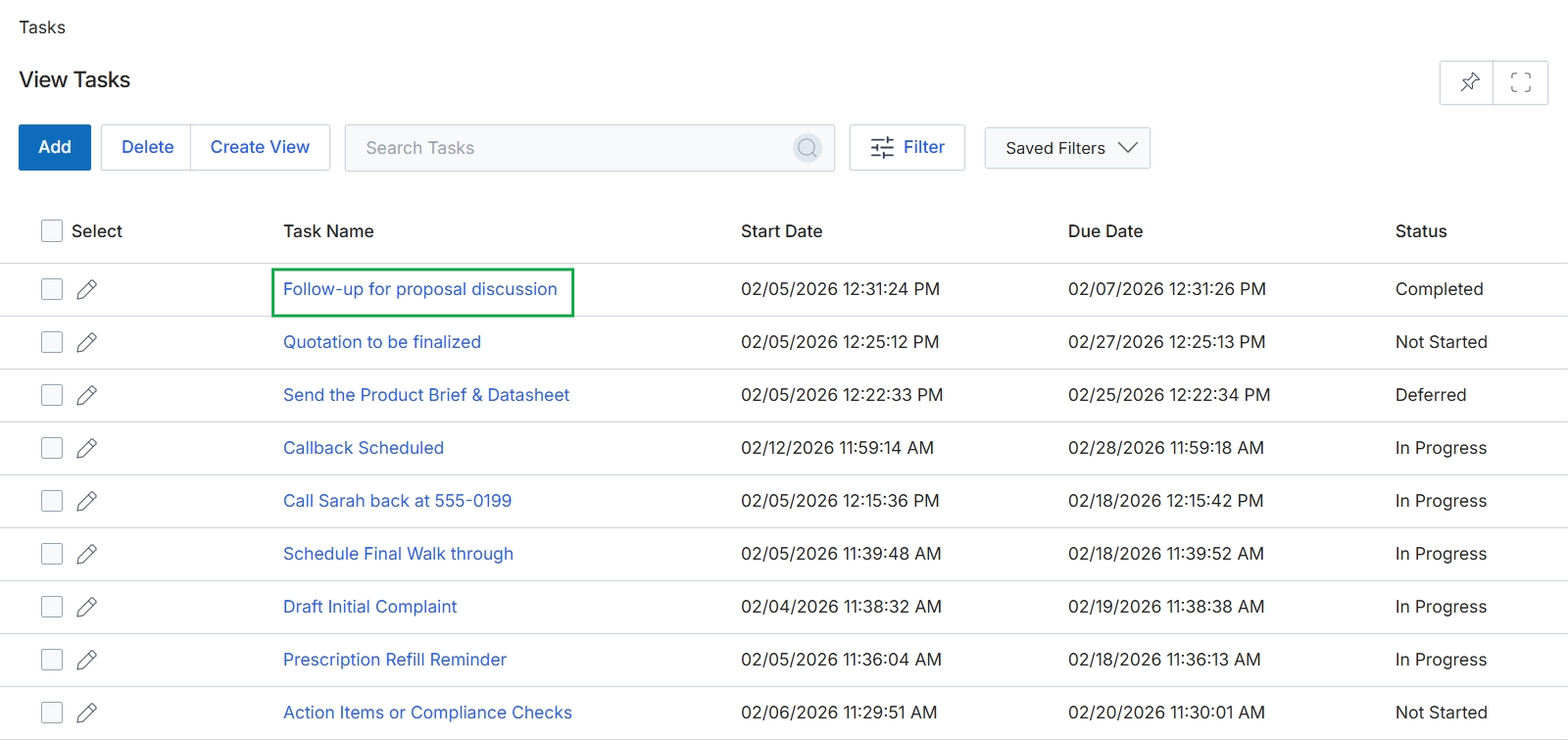Select the Follow-up for proposal discussion row checkbox
1568x740 pixels.
click(52, 289)
